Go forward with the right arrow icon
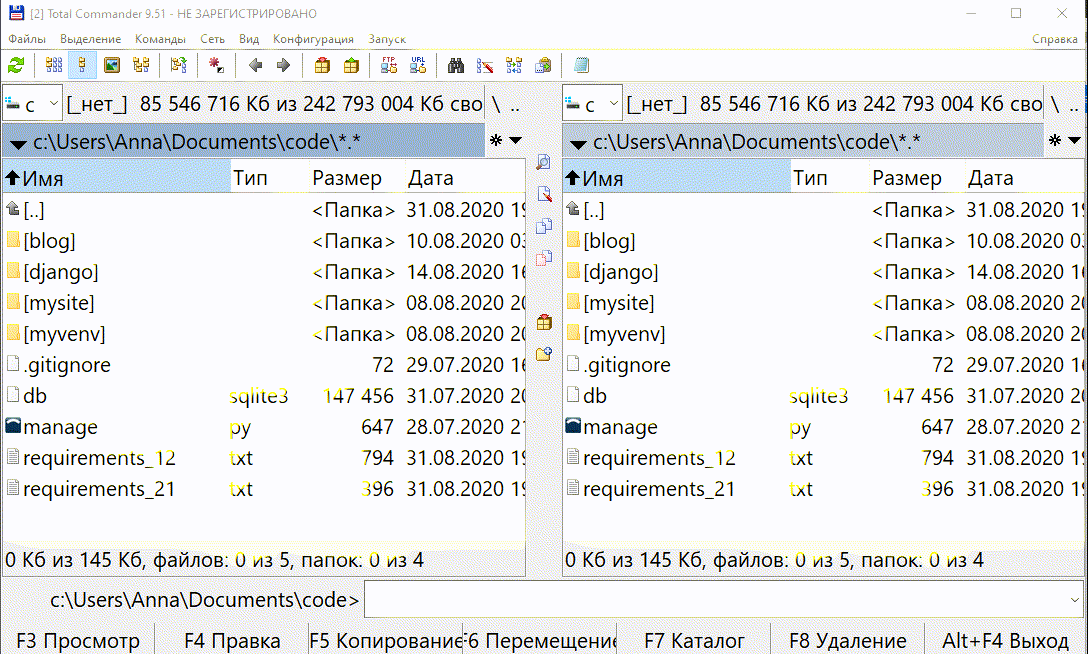 coord(283,66)
